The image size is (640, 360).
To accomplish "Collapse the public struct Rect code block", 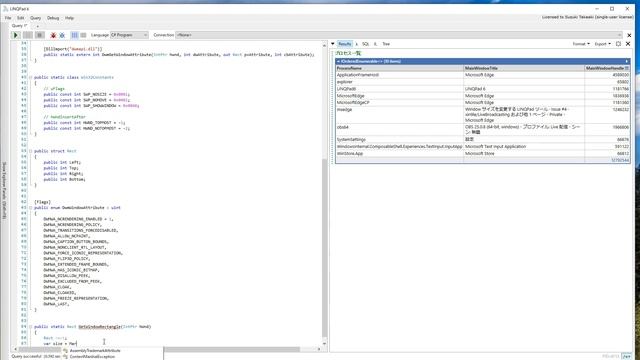I will [x=30, y=151].
